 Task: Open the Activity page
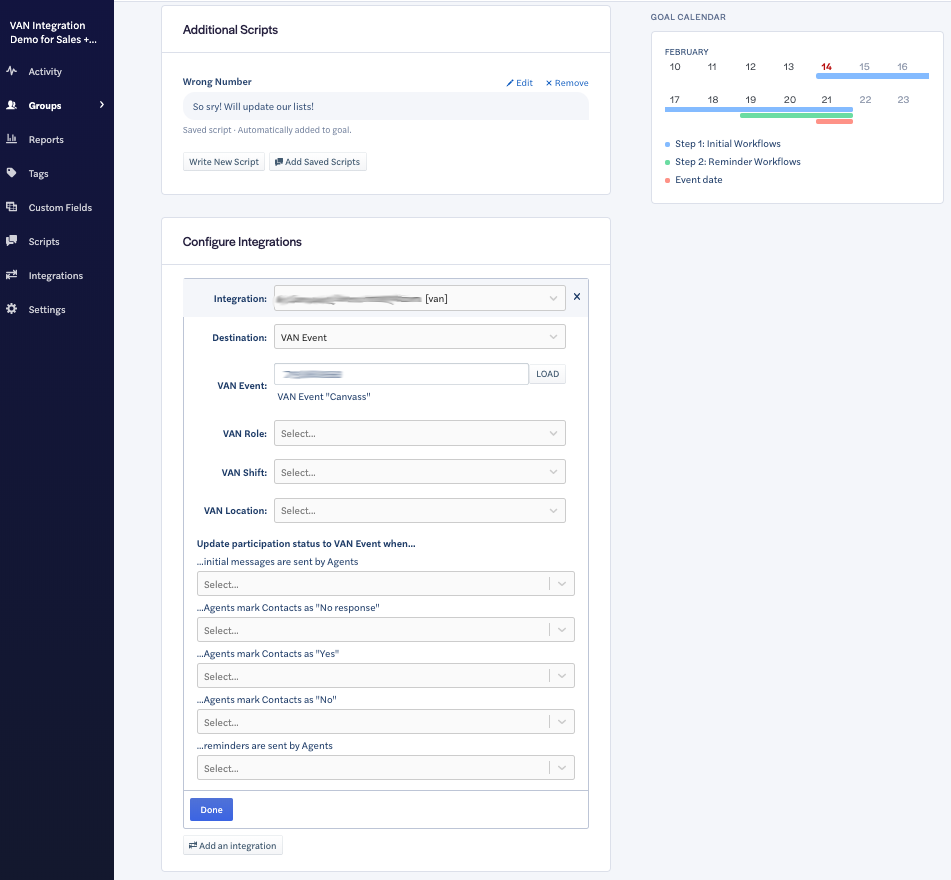coord(45,72)
